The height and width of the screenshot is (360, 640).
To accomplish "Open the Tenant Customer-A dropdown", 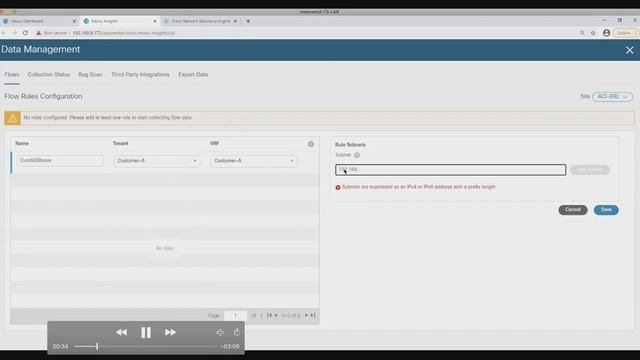I will [157, 161].
